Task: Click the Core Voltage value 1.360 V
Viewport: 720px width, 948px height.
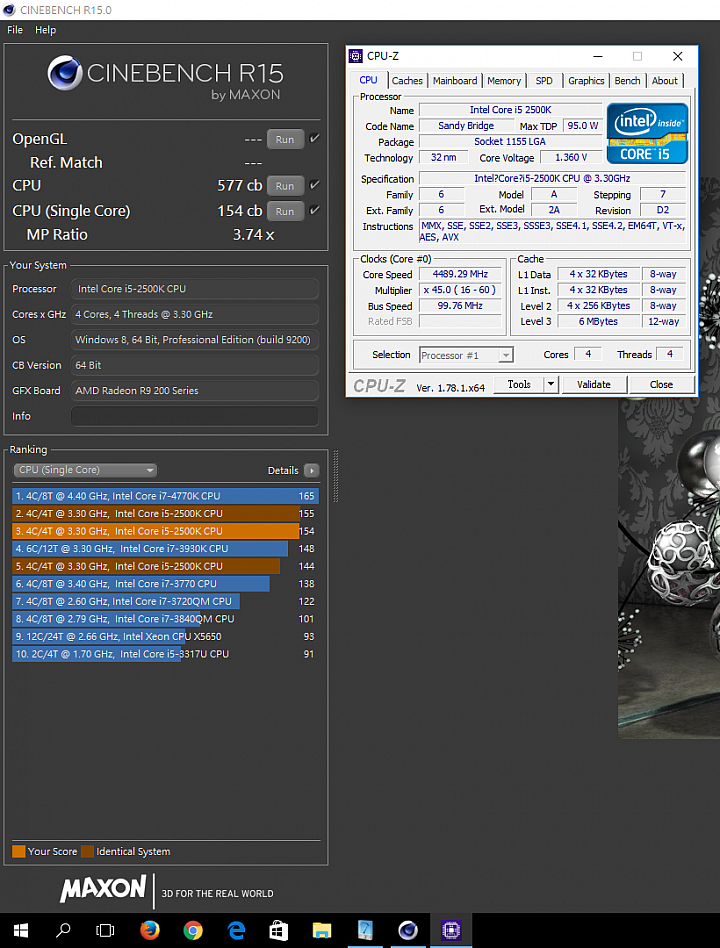Action: click(x=571, y=157)
